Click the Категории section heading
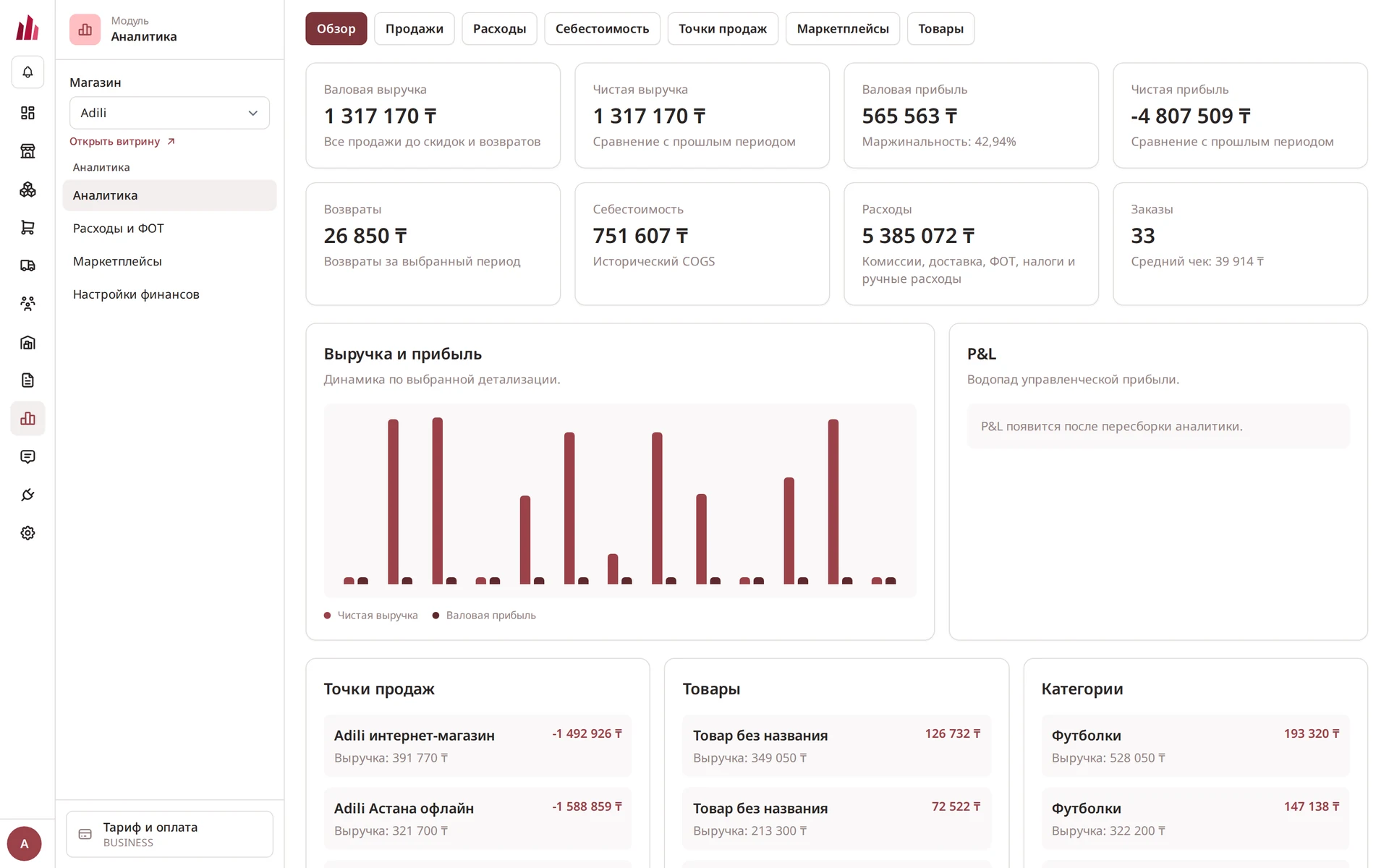Screen dimensions: 1389x868 coord(1082,689)
